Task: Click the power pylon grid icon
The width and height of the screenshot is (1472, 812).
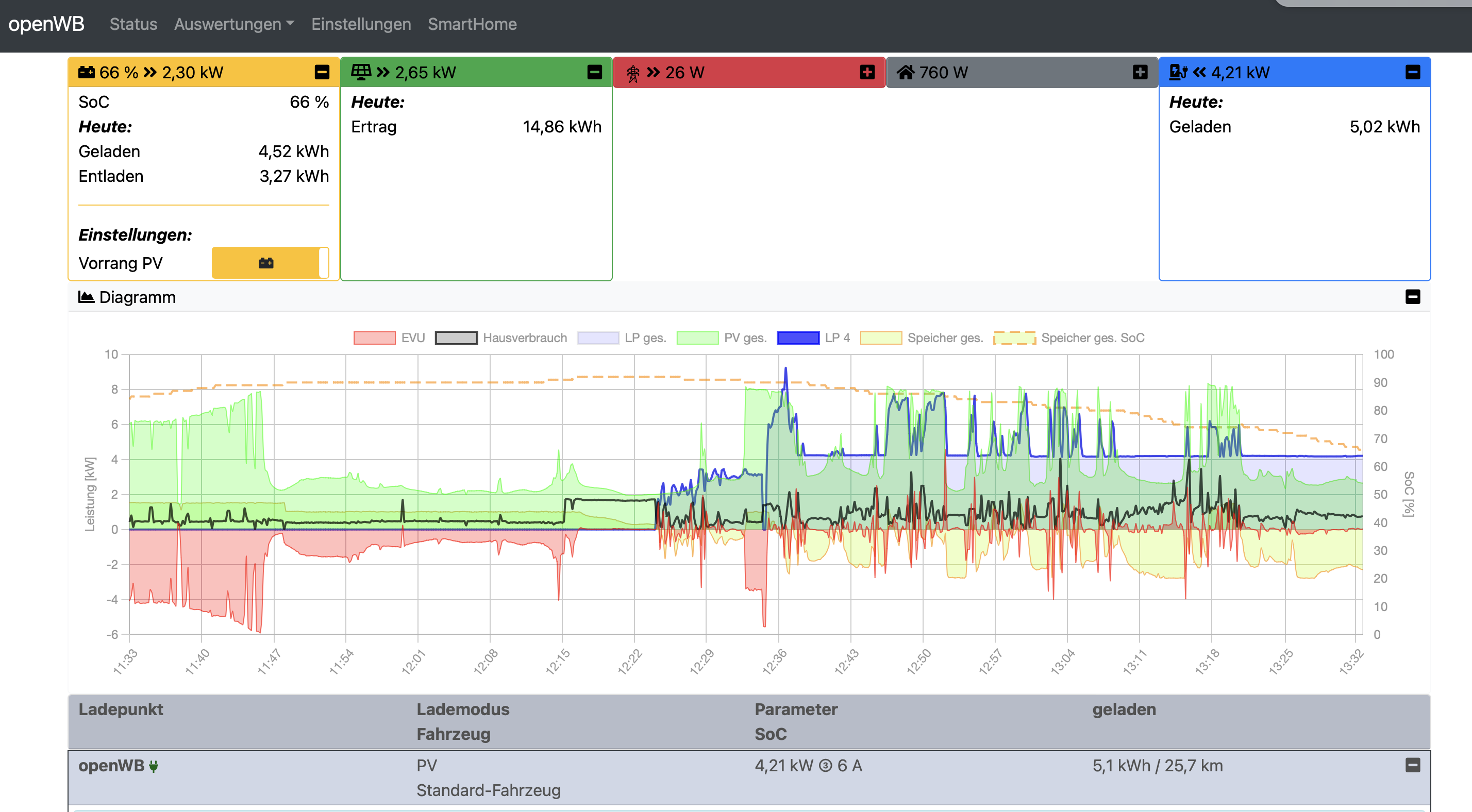Action: click(x=632, y=73)
